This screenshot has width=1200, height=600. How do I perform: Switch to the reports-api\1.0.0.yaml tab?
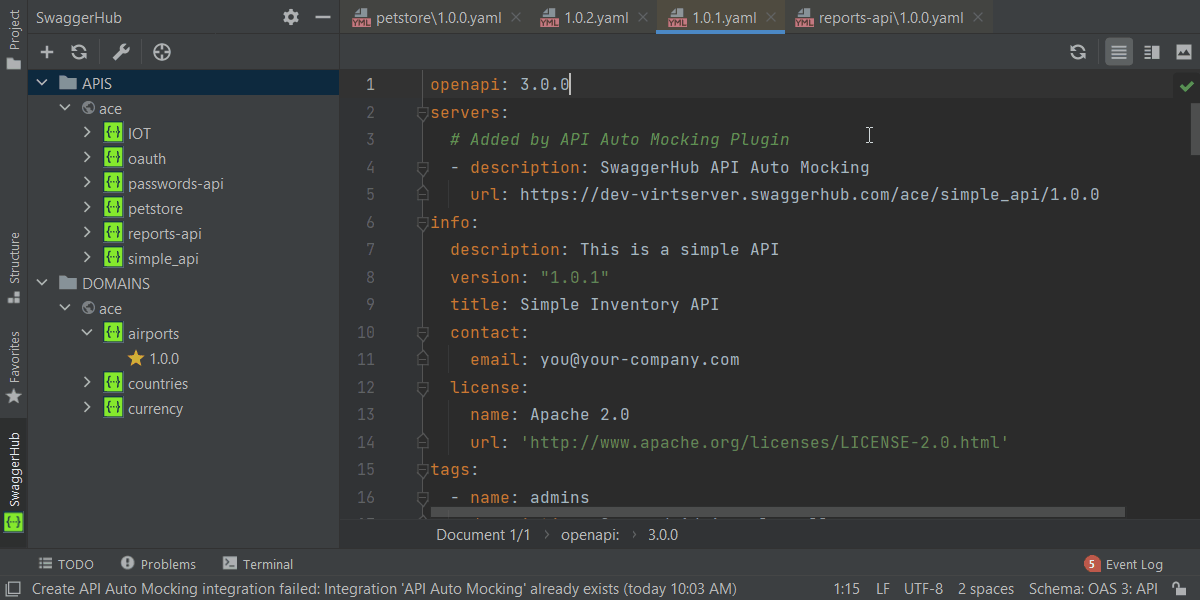click(x=889, y=17)
